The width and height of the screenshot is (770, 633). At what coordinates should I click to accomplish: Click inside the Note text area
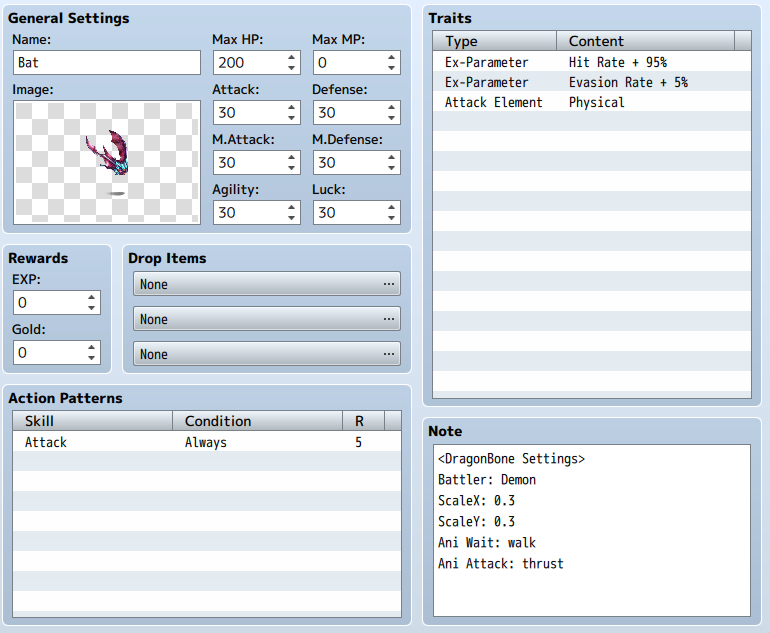(592, 530)
